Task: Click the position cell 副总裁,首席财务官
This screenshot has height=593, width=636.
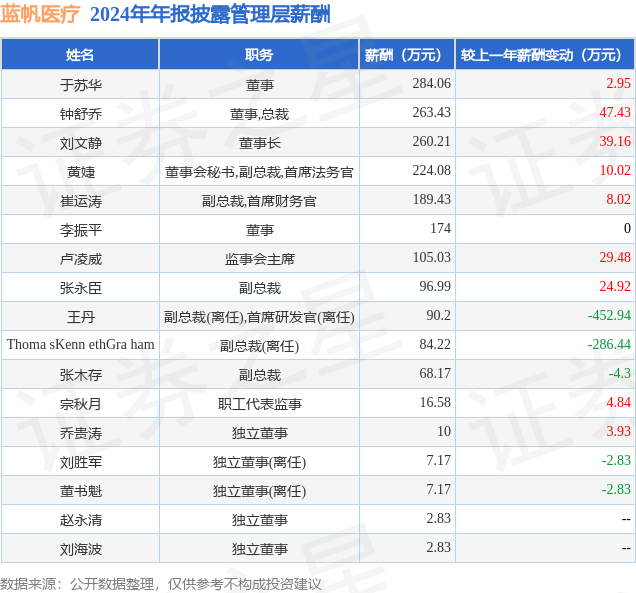Action: click(x=259, y=201)
